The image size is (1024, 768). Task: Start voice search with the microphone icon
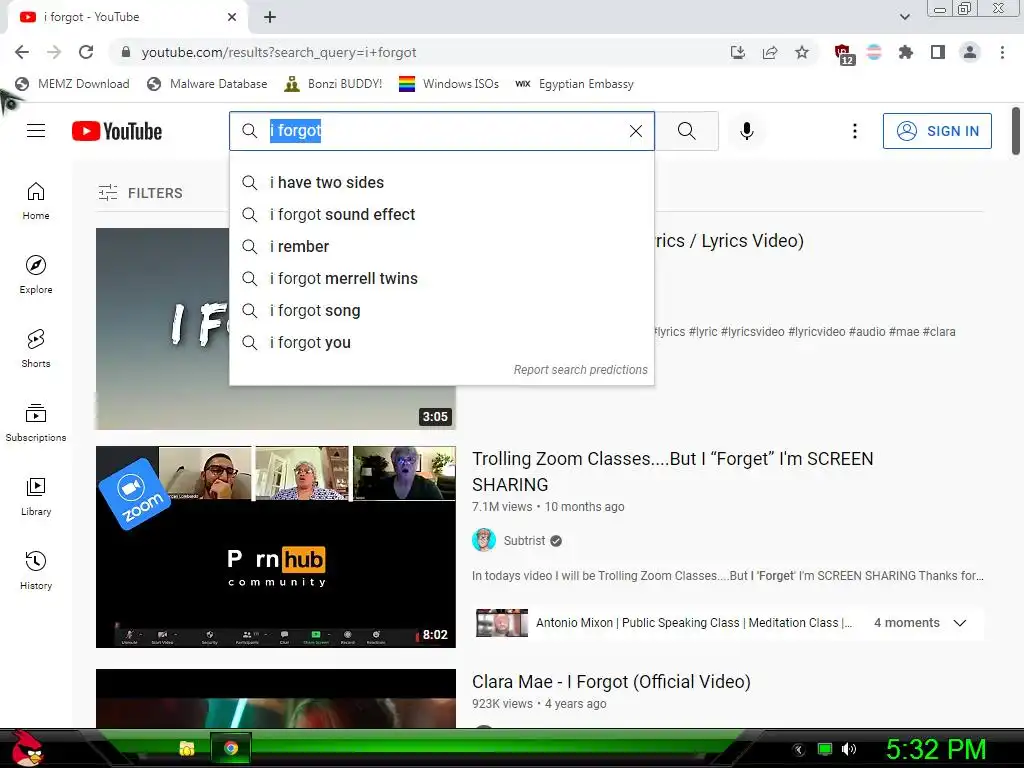click(746, 131)
